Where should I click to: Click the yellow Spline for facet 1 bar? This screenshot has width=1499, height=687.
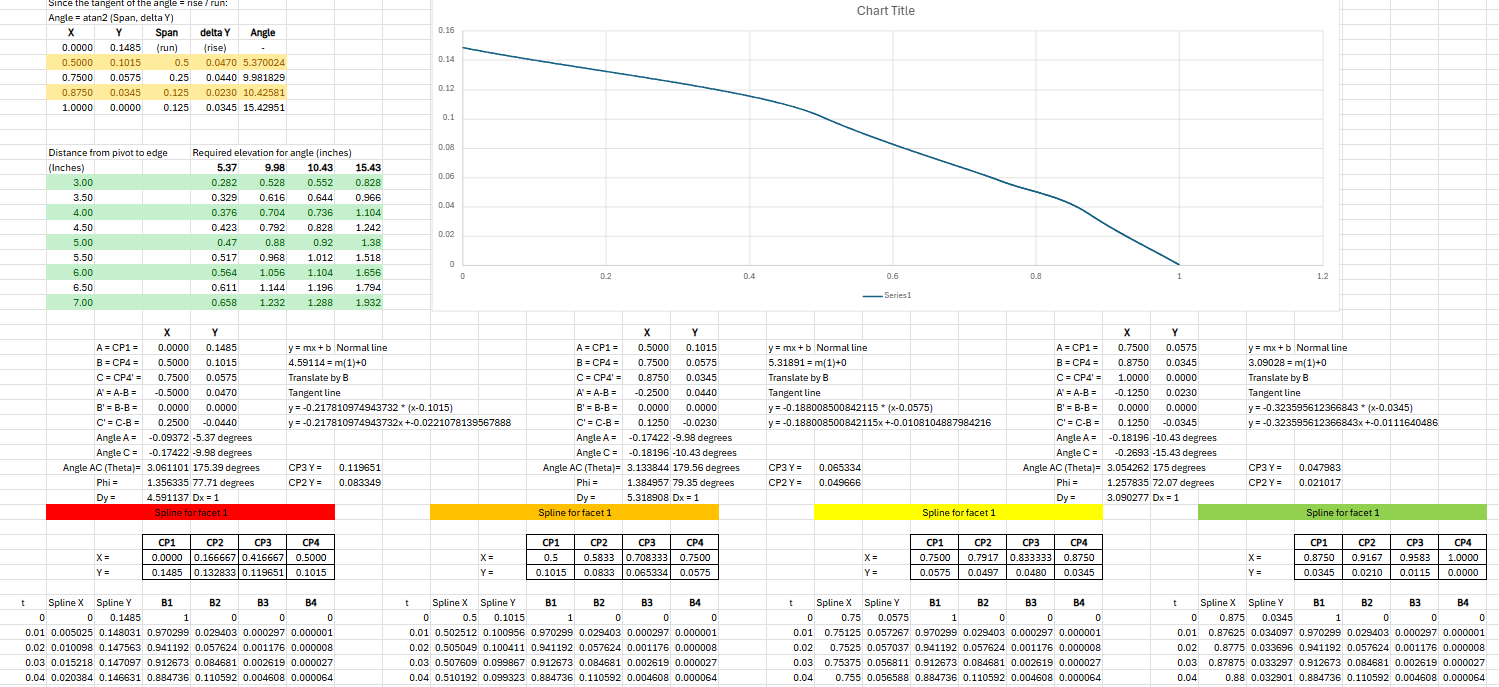(x=958, y=512)
